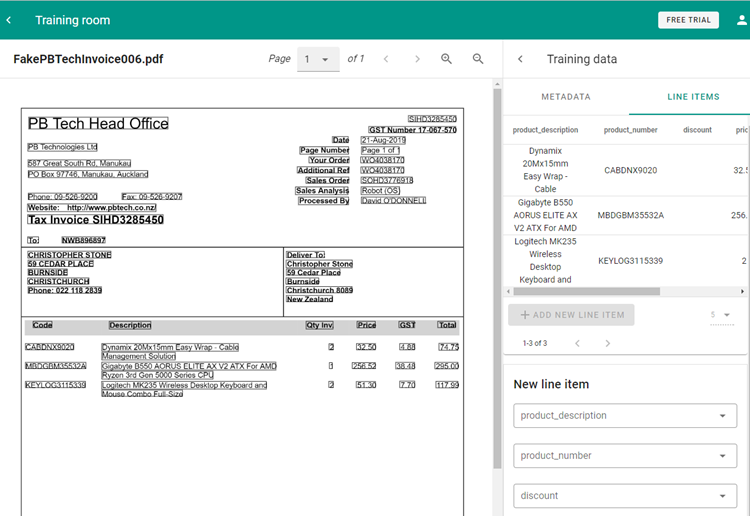The image size is (750, 516).
Task: Open the page number dropdown
Action: [318, 59]
